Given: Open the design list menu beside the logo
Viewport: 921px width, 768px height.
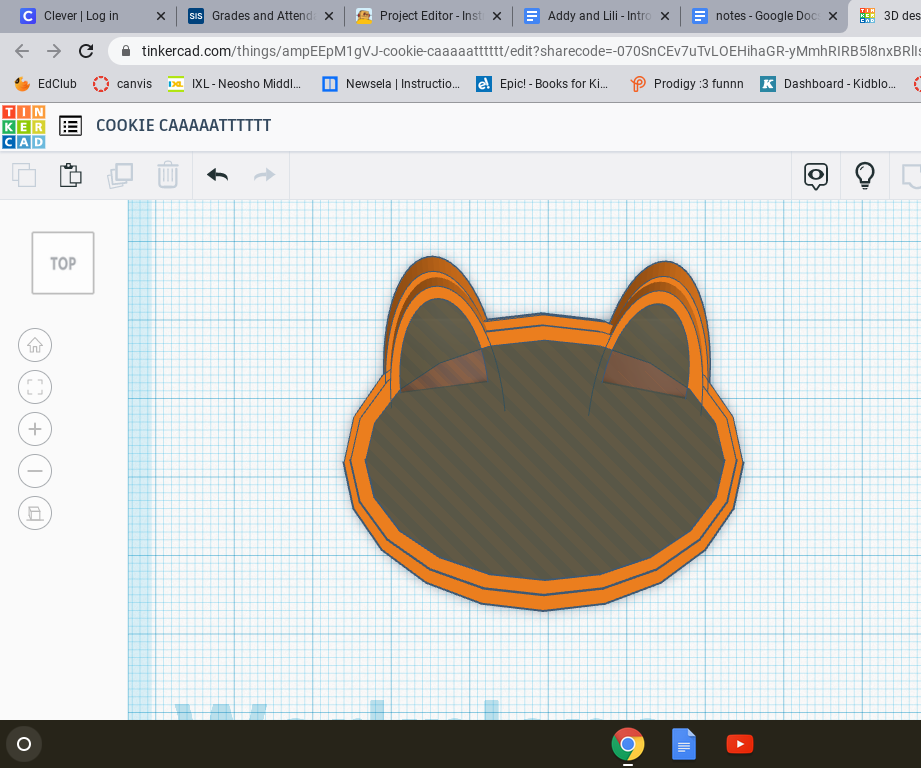Looking at the screenshot, I should [x=69, y=125].
